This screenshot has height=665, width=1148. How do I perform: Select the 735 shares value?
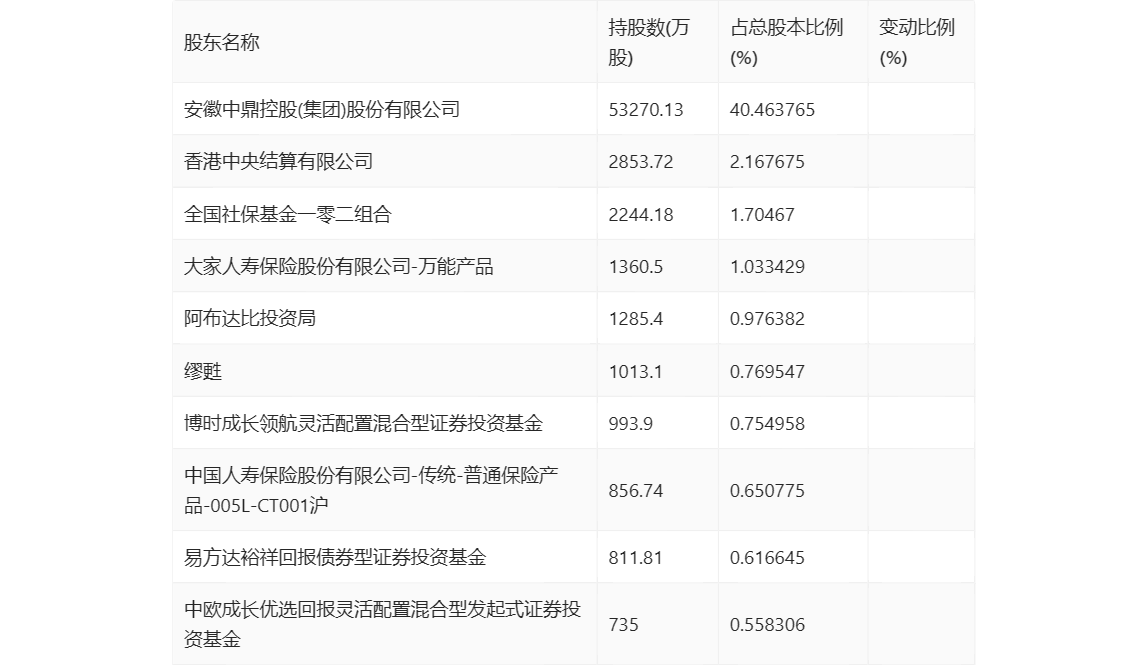tap(624, 625)
